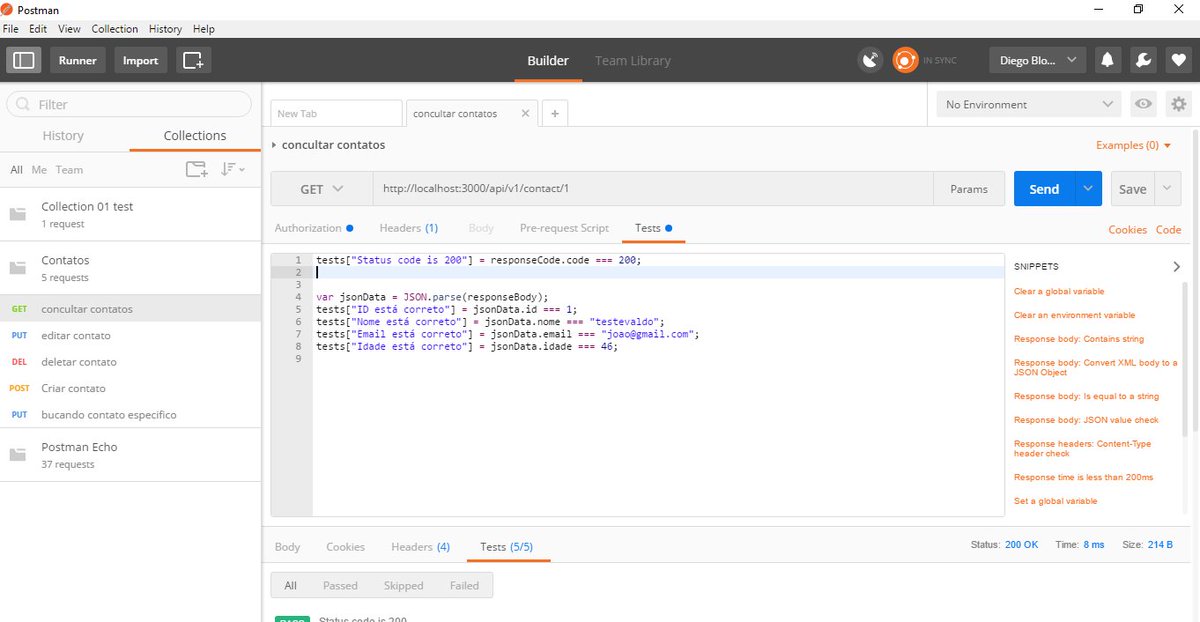1200x622 pixels.
Task: Open the Tests request tab
Action: (x=653, y=228)
